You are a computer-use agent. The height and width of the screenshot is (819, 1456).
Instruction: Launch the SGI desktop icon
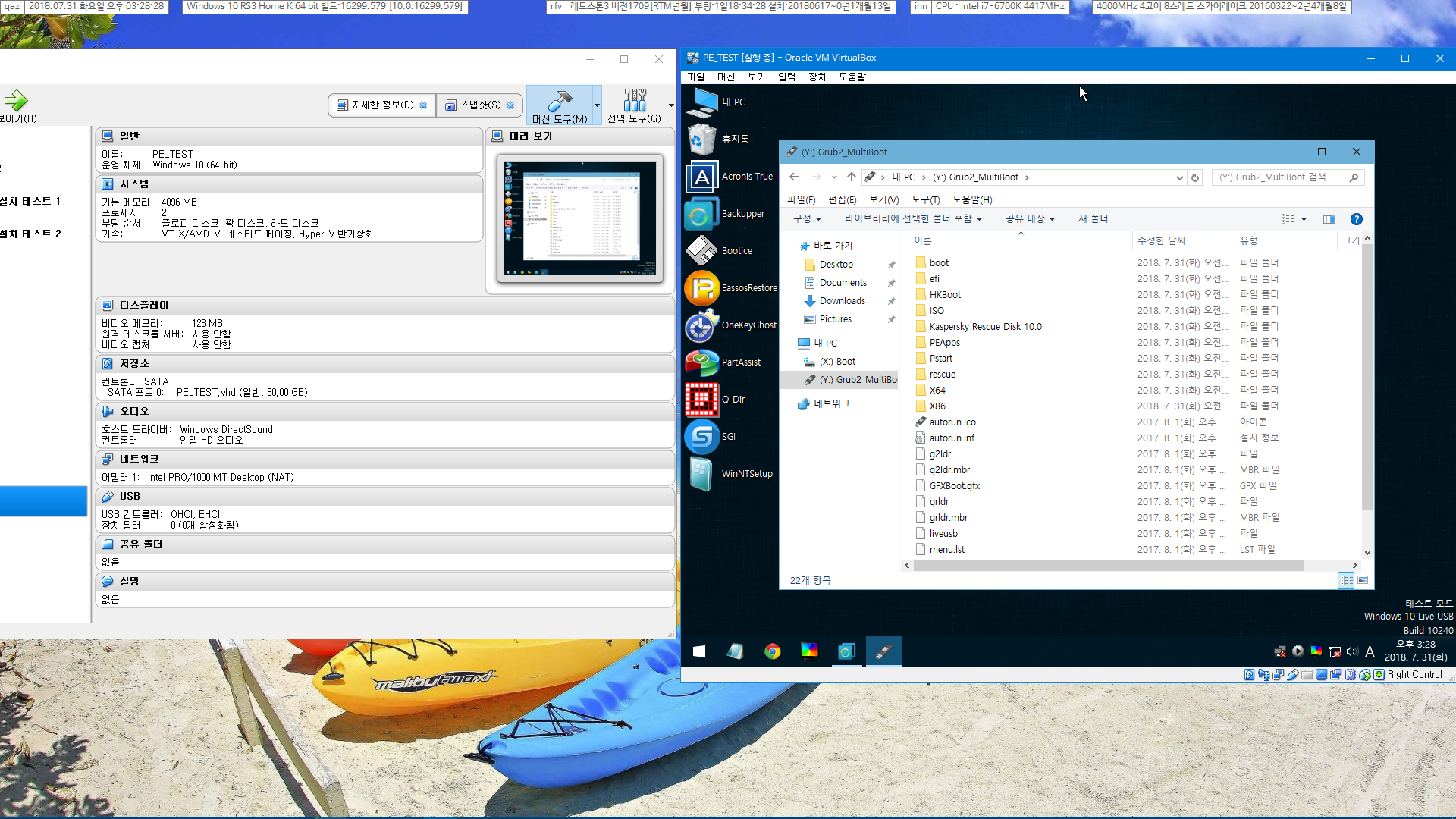pos(702,437)
